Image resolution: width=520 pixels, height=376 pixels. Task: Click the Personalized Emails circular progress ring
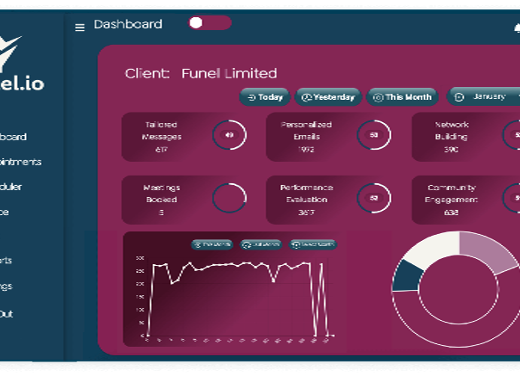point(374,135)
